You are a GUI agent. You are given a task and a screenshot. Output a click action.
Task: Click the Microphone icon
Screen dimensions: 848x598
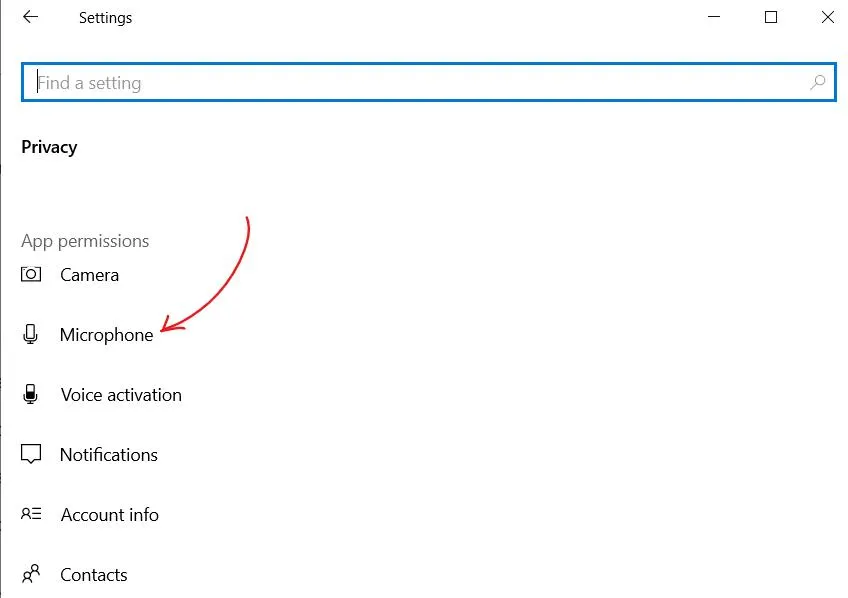pyautogui.click(x=30, y=334)
